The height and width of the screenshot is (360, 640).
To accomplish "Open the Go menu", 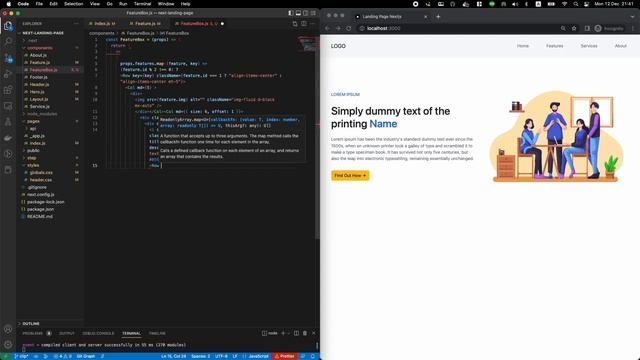I will point(109,4).
